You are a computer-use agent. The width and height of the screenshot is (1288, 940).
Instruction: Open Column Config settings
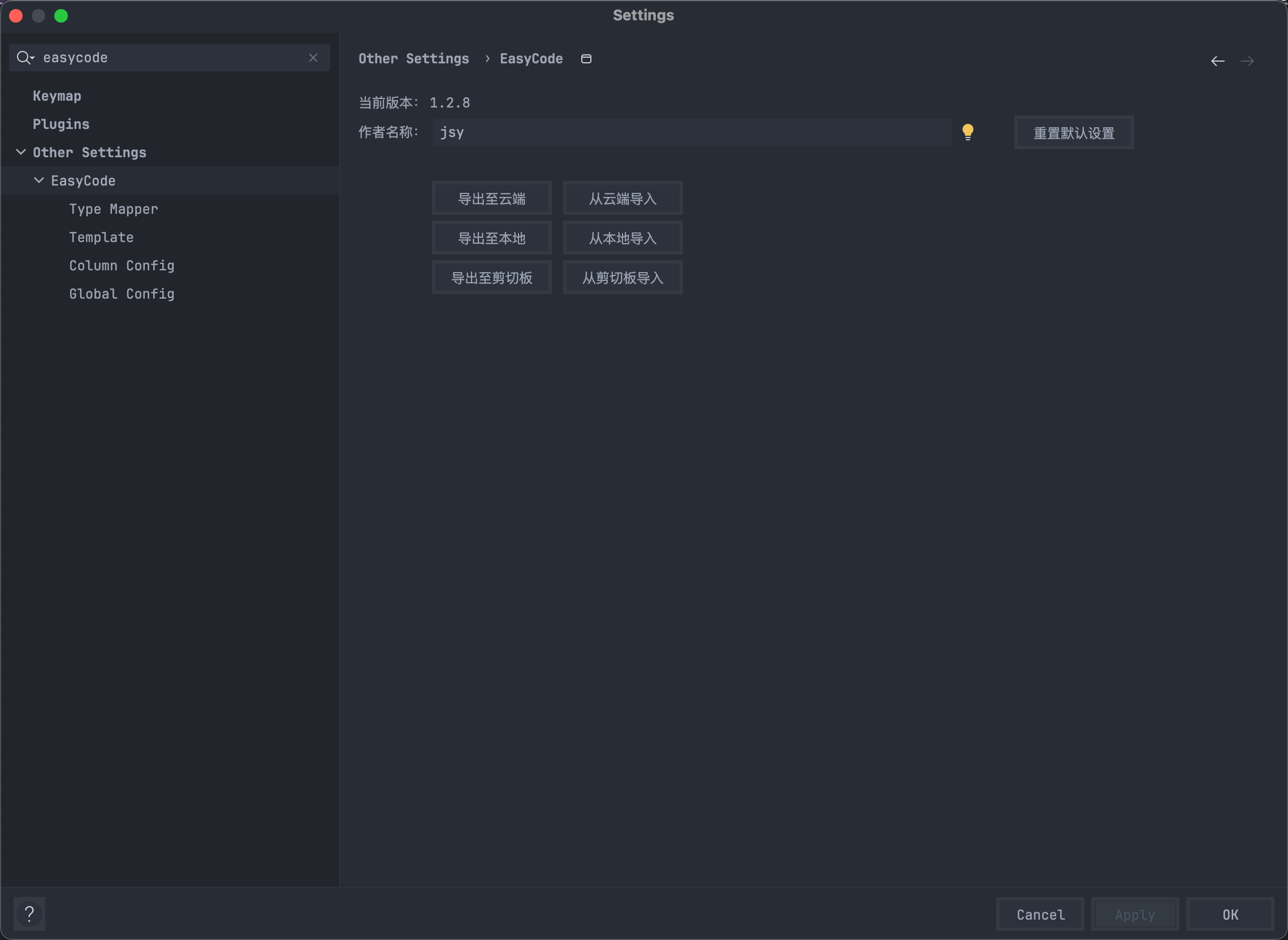122,266
